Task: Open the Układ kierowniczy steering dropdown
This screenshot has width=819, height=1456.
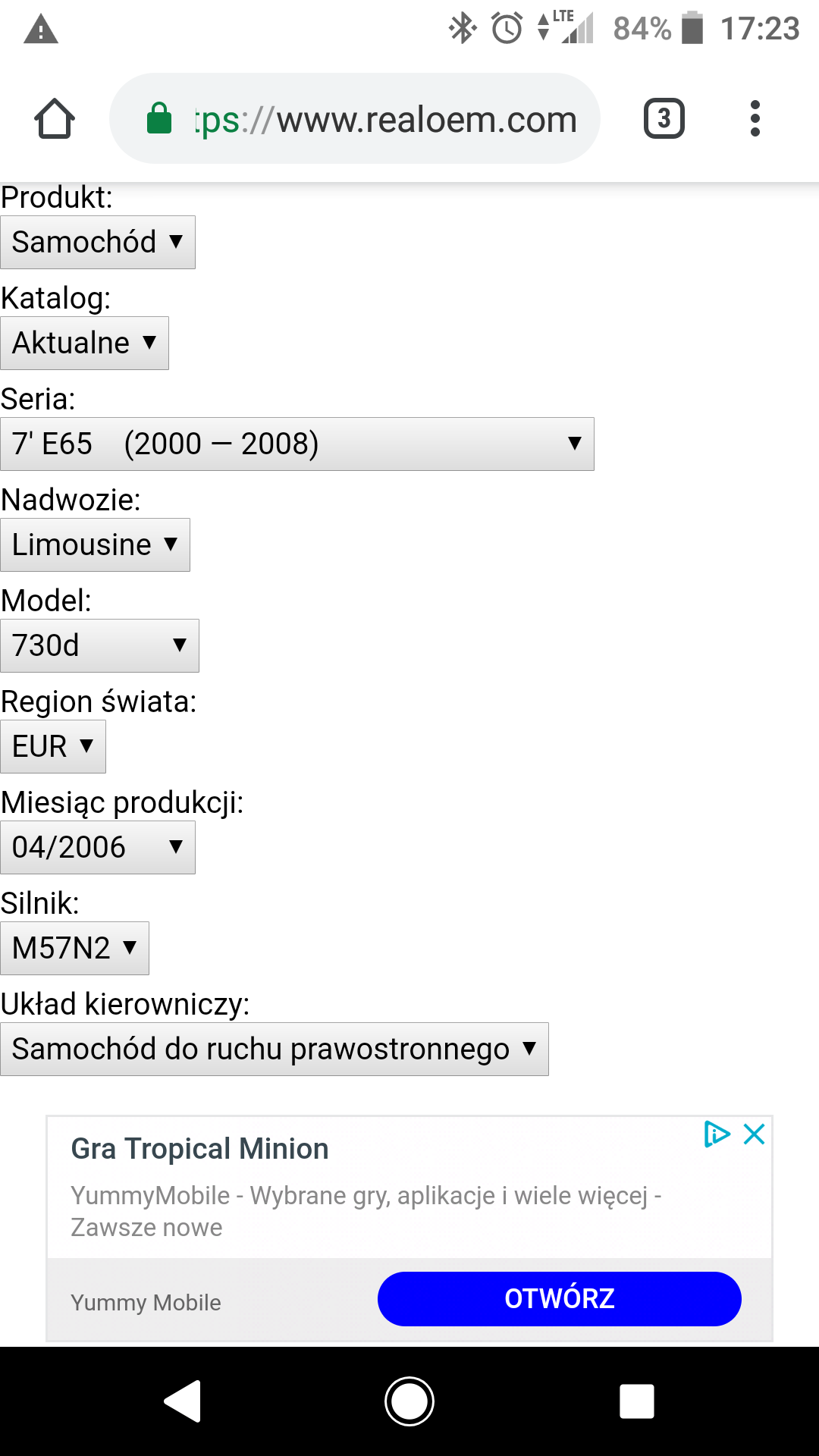Action: (274, 1050)
